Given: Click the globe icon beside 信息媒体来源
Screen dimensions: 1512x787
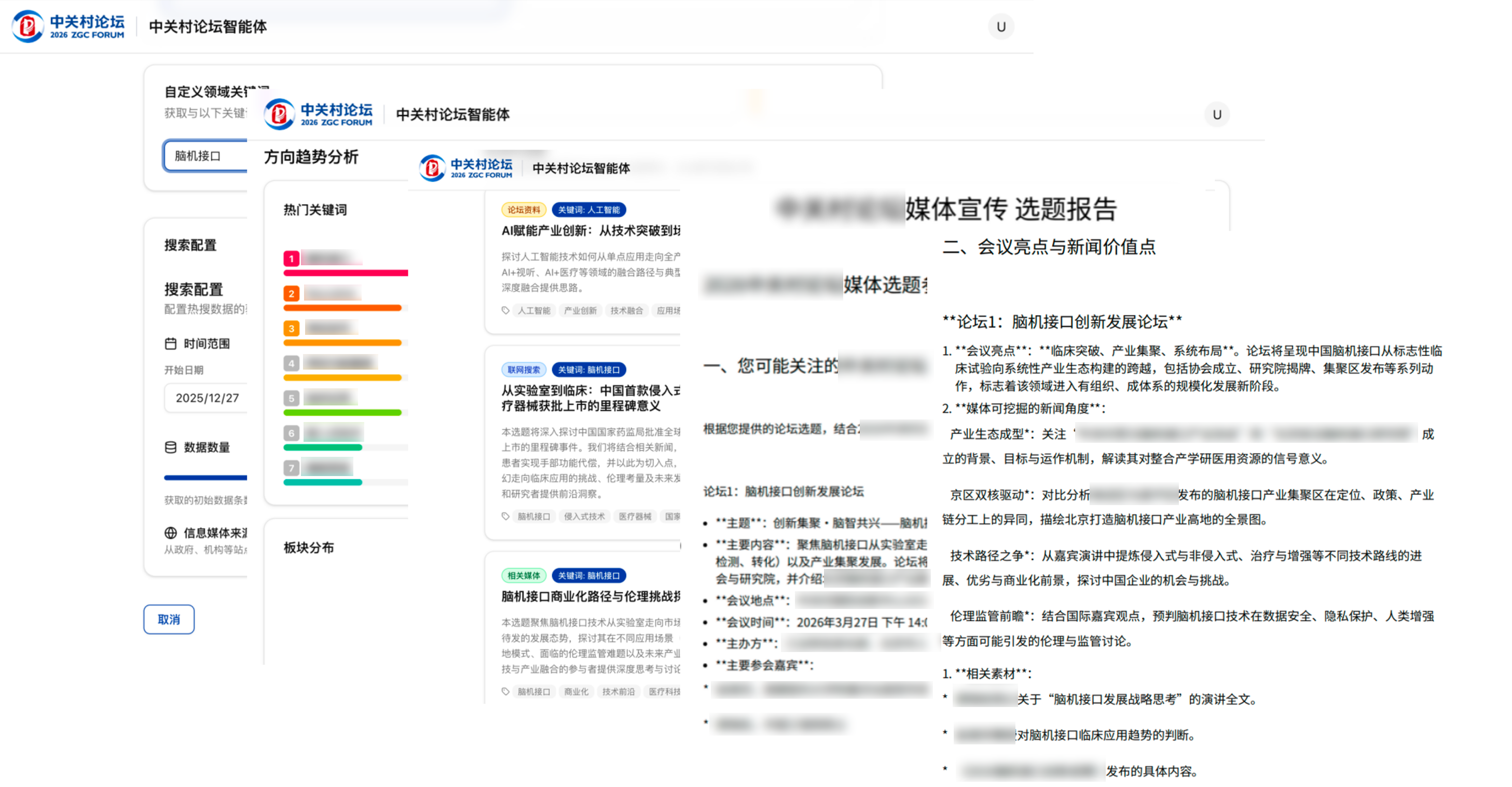Looking at the screenshot, I should click(170, 533).
